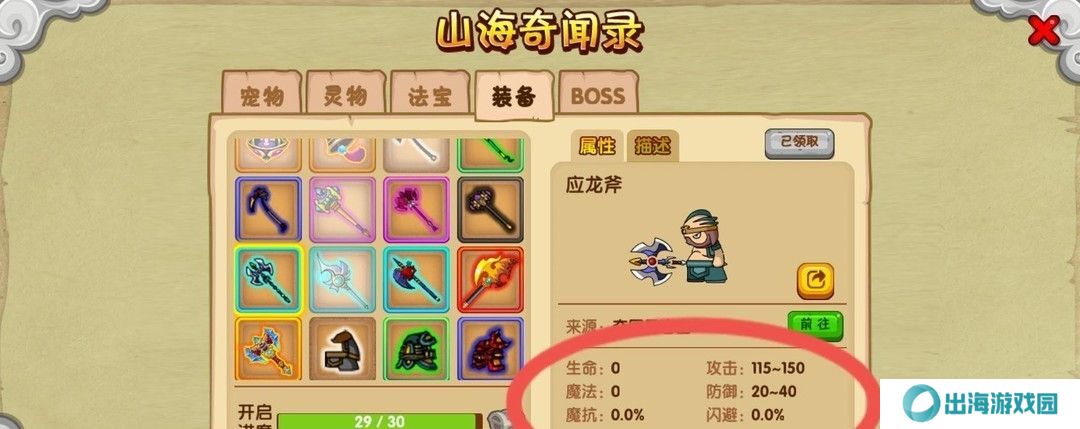The image size is (1080, 429).
Task: Switch to the BOSS tab
Action: (x=598, y=93)
